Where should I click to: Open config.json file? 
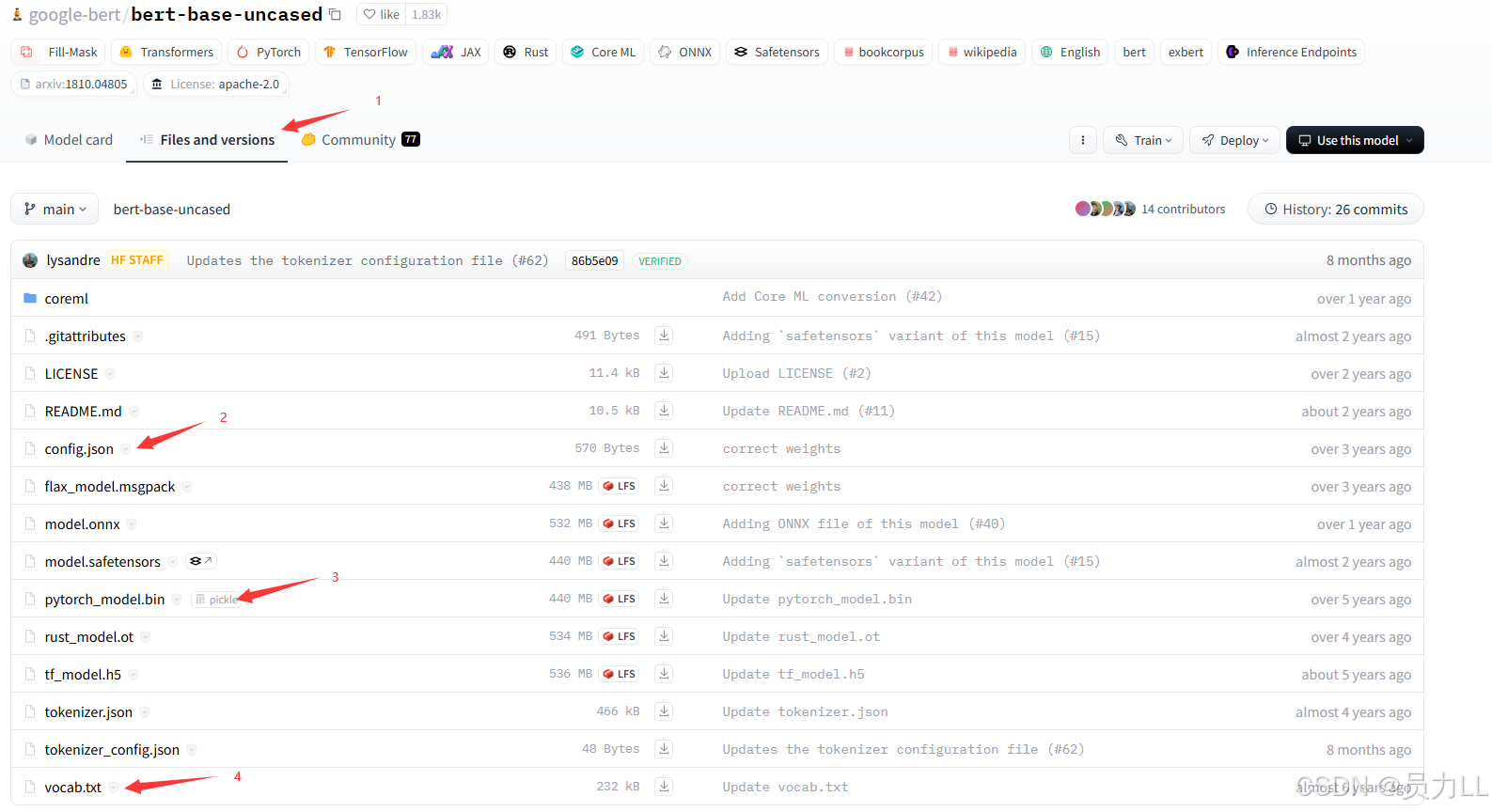pos(79,448)
